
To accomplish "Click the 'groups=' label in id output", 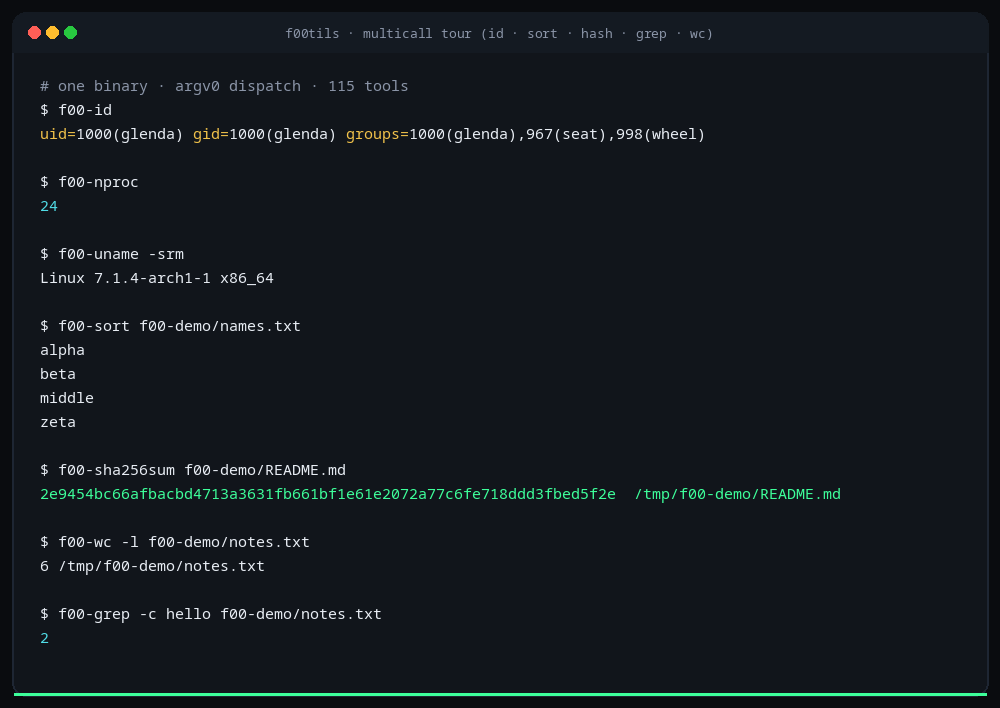I will tap(378, 135).
